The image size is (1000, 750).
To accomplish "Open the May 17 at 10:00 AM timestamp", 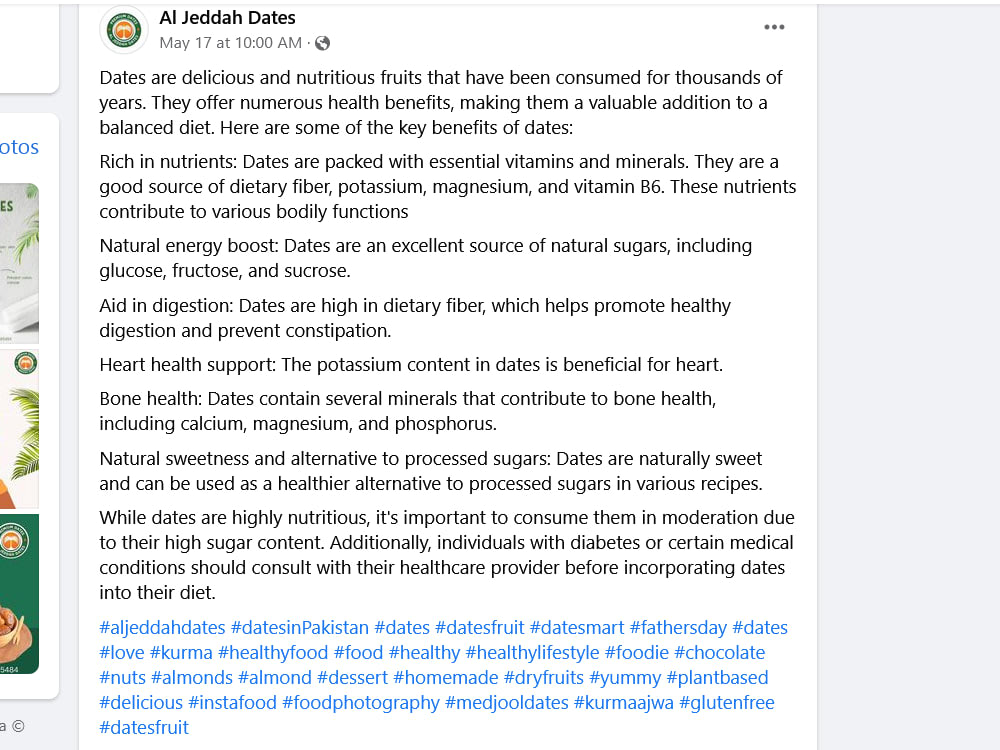I will click(x=230, y=43).
